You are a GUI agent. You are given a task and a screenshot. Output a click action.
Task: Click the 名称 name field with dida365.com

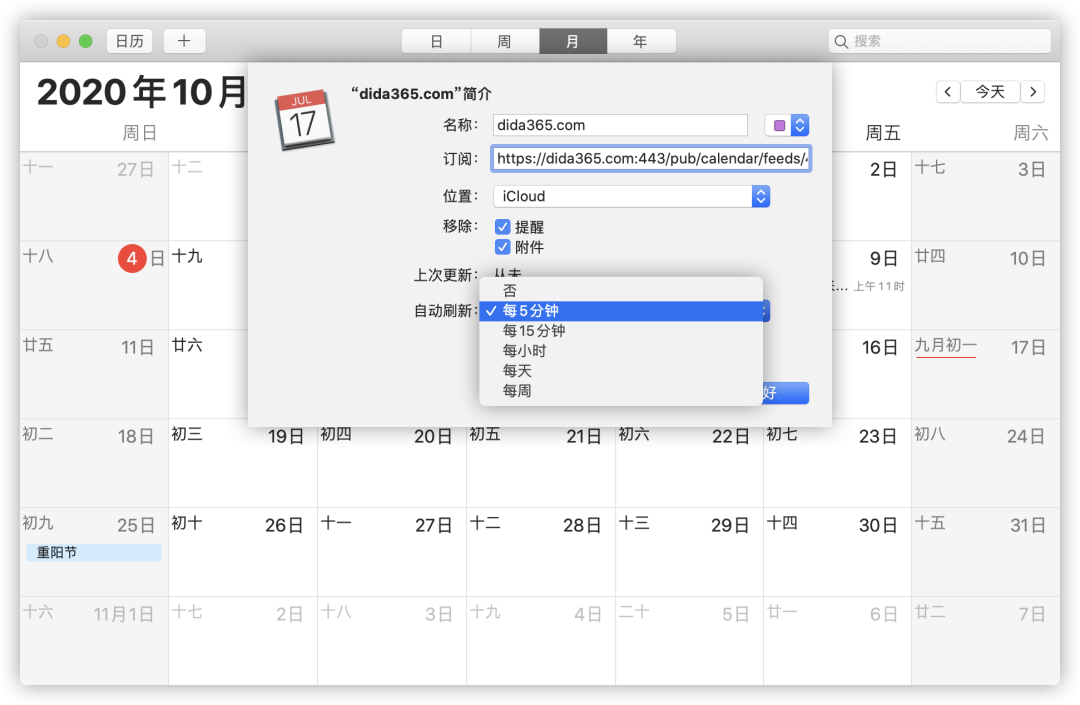(x=620, y=125)
